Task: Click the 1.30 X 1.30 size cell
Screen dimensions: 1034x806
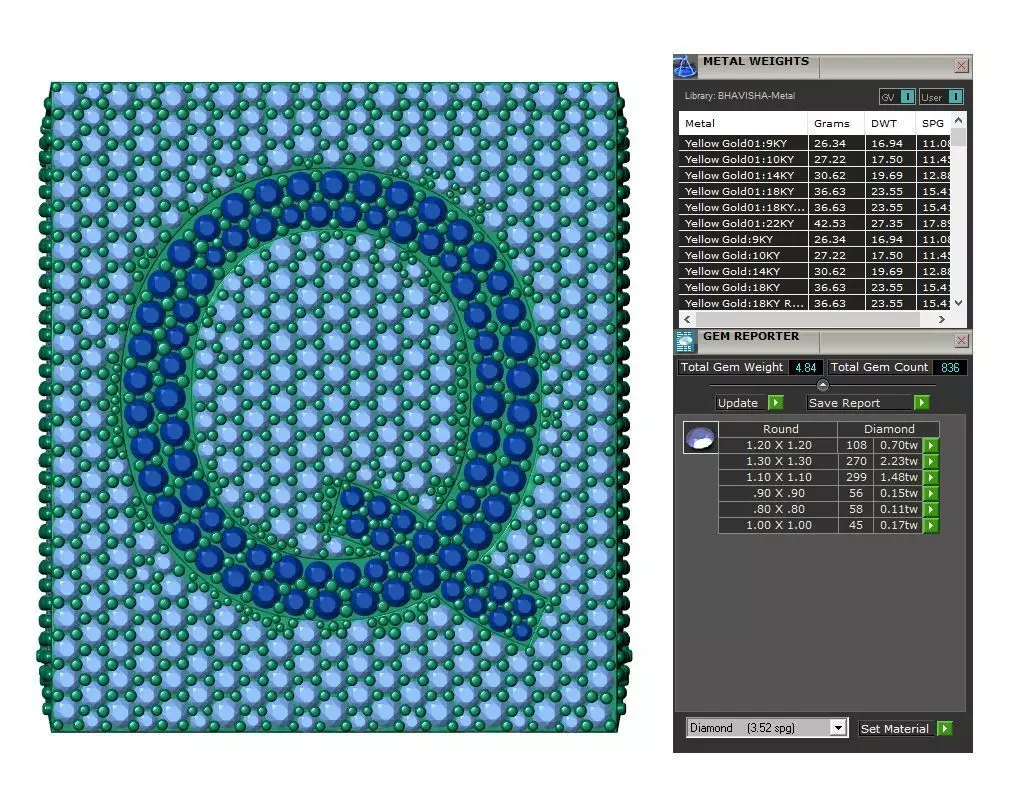Action: click(x=778, y=461)
